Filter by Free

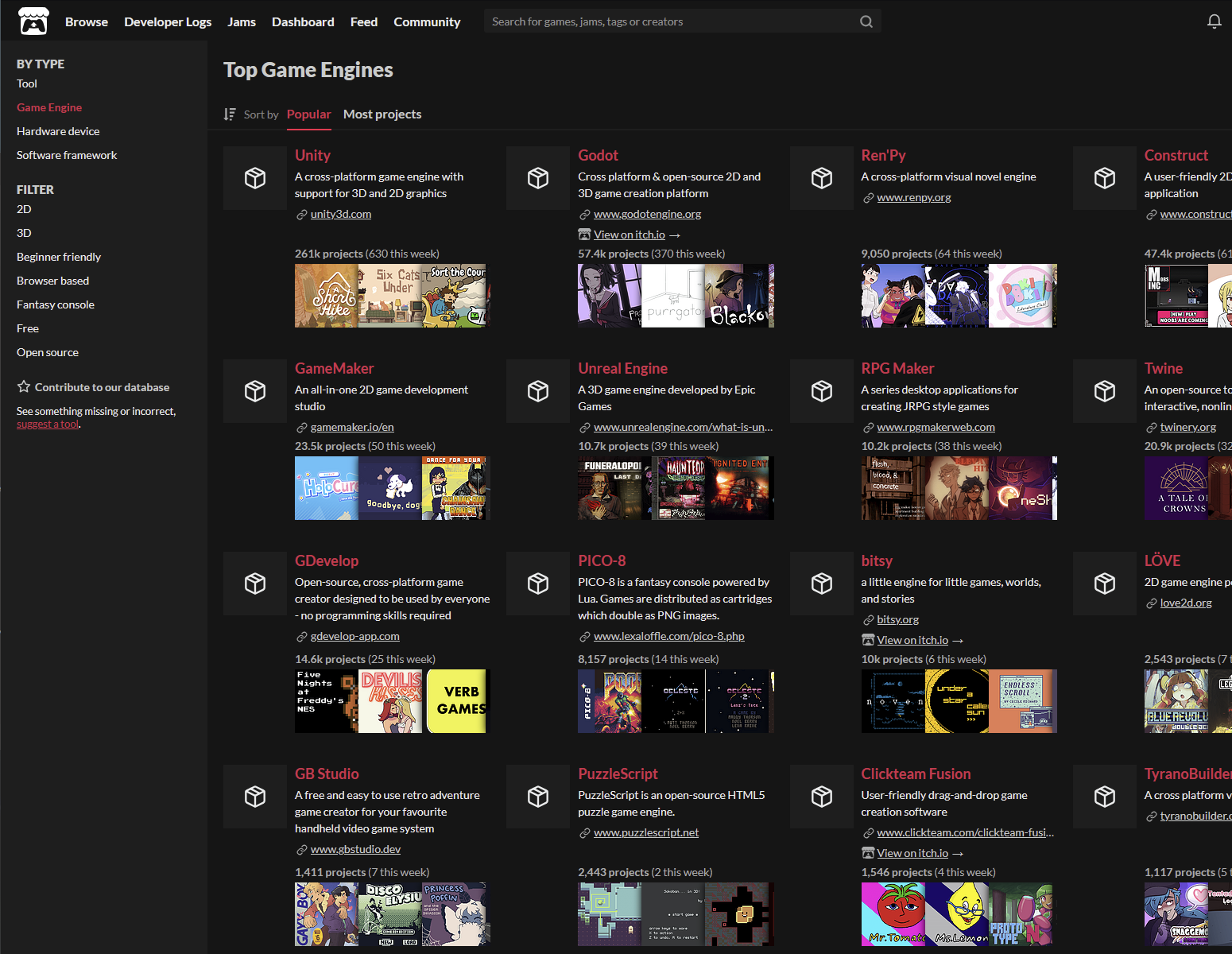(x=28, y=328)
